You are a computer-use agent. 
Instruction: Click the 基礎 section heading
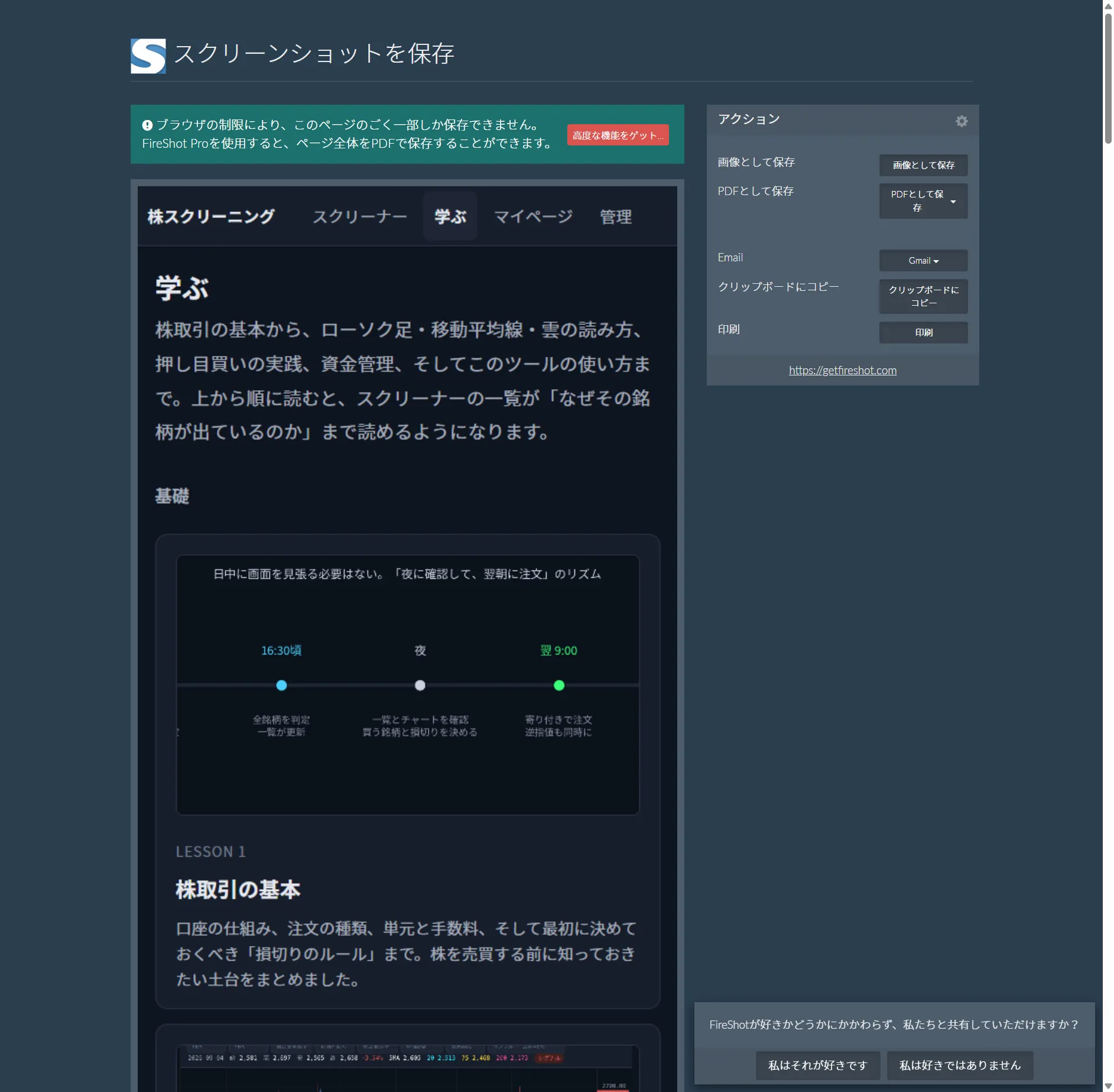click(172, 496)
